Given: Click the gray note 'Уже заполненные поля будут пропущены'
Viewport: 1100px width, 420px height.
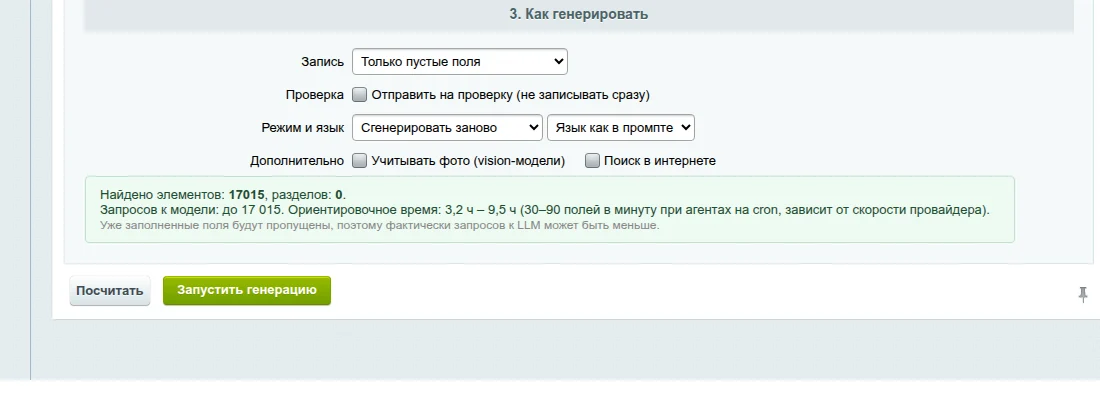Looking at the screenshot, I should [380, 225].
